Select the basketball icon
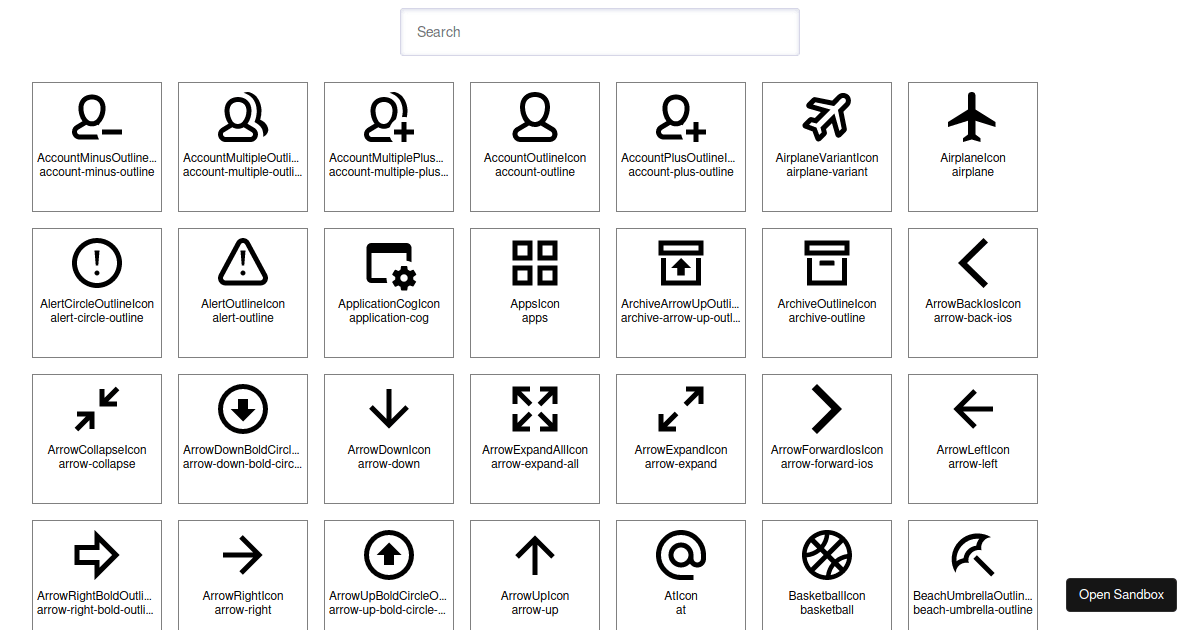The width and height of the screenshot is (1200, 630). click(x=827, y=554)
